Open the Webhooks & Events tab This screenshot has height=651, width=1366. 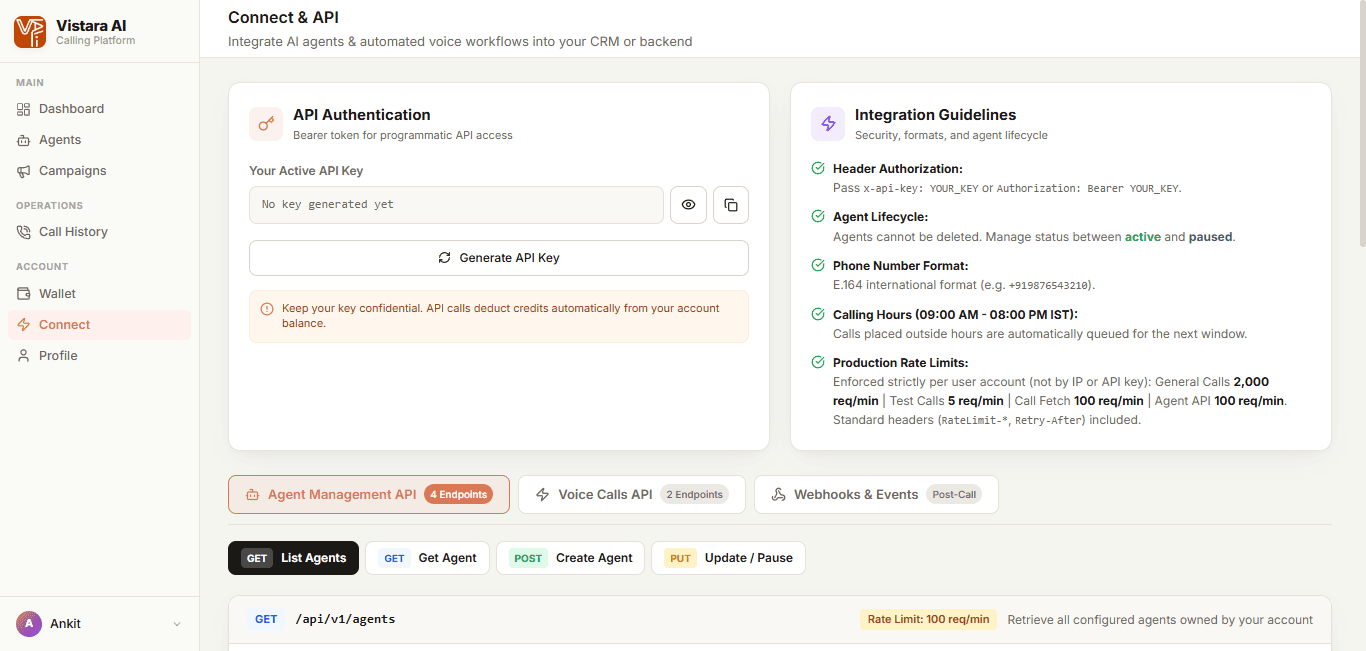pyautogui.click(x=876, y=495)
